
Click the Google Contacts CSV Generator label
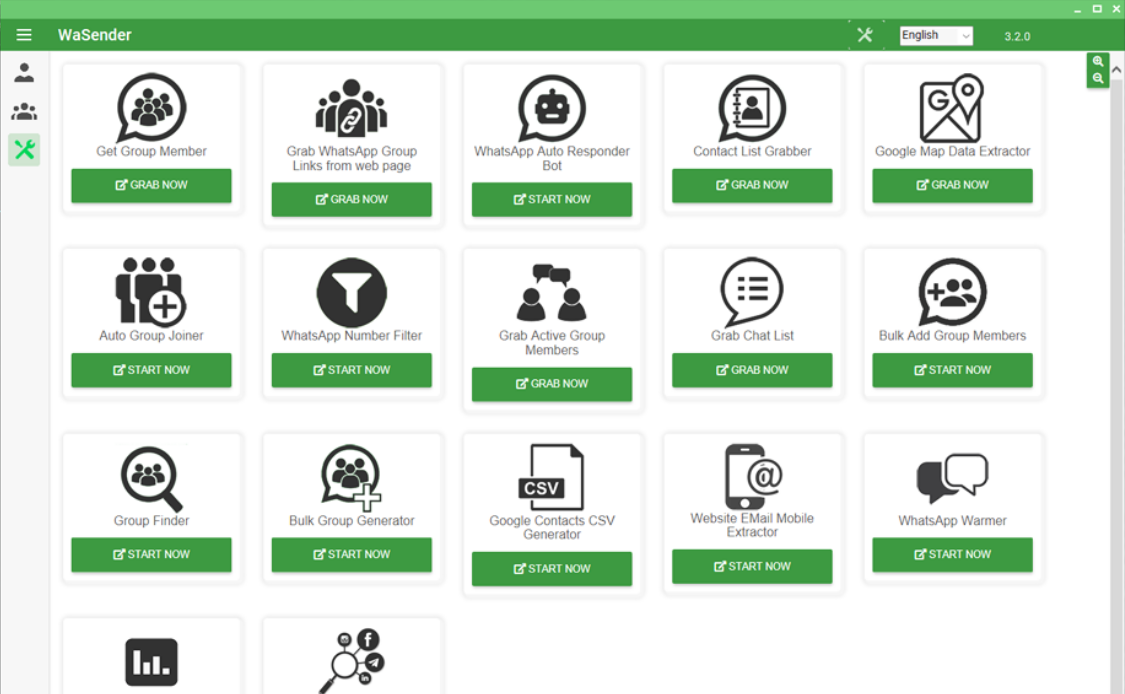(x=552, y=527)
